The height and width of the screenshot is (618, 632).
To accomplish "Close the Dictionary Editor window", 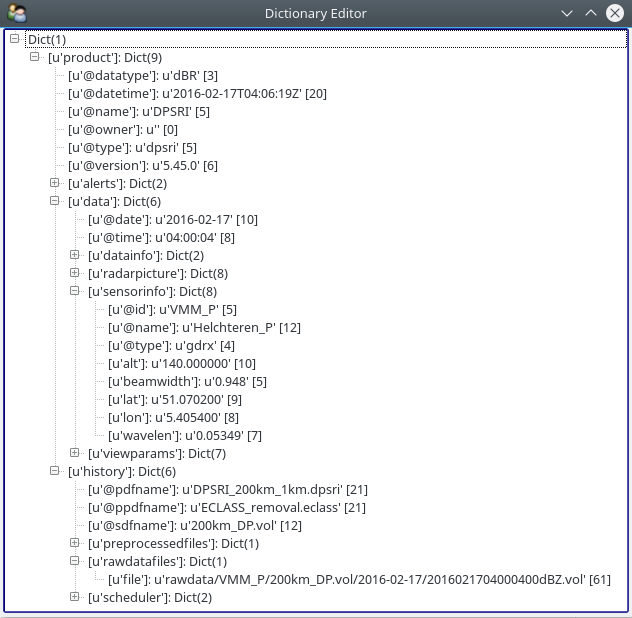I will point(615,13).
